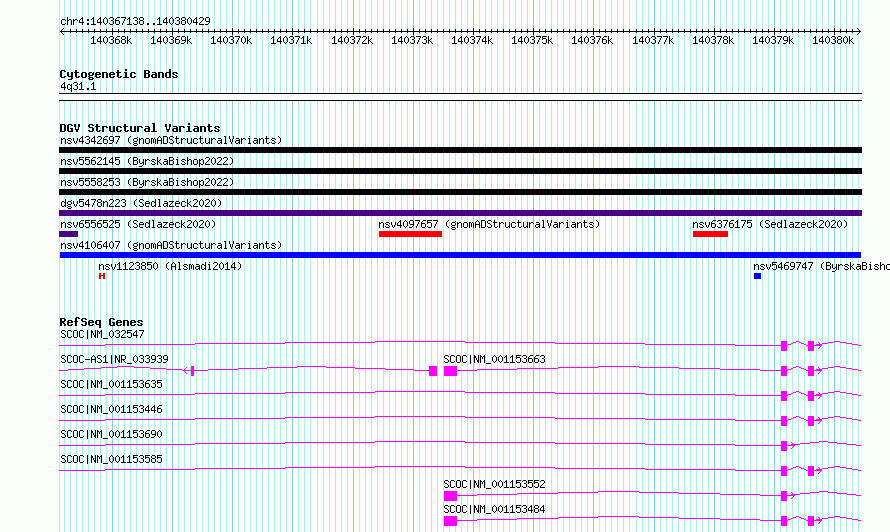Click nsv1123850 (Alsmadi2014) label
Viewport: 890px width, 532px height.
click(x=170, y=266)
